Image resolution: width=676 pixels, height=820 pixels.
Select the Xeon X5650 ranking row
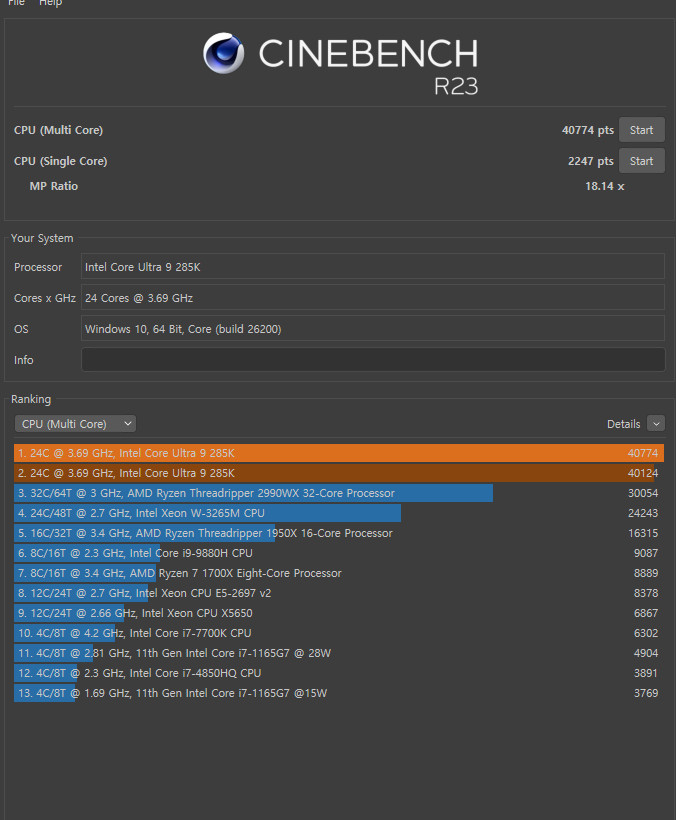(339, 613)
